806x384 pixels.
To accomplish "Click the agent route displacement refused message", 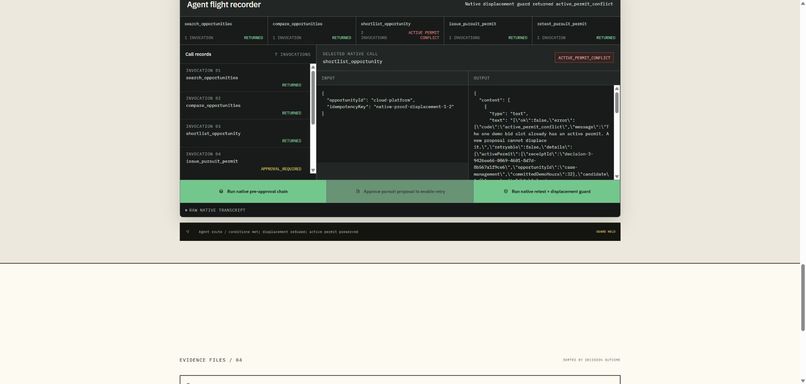I will [x=278, y=232].
